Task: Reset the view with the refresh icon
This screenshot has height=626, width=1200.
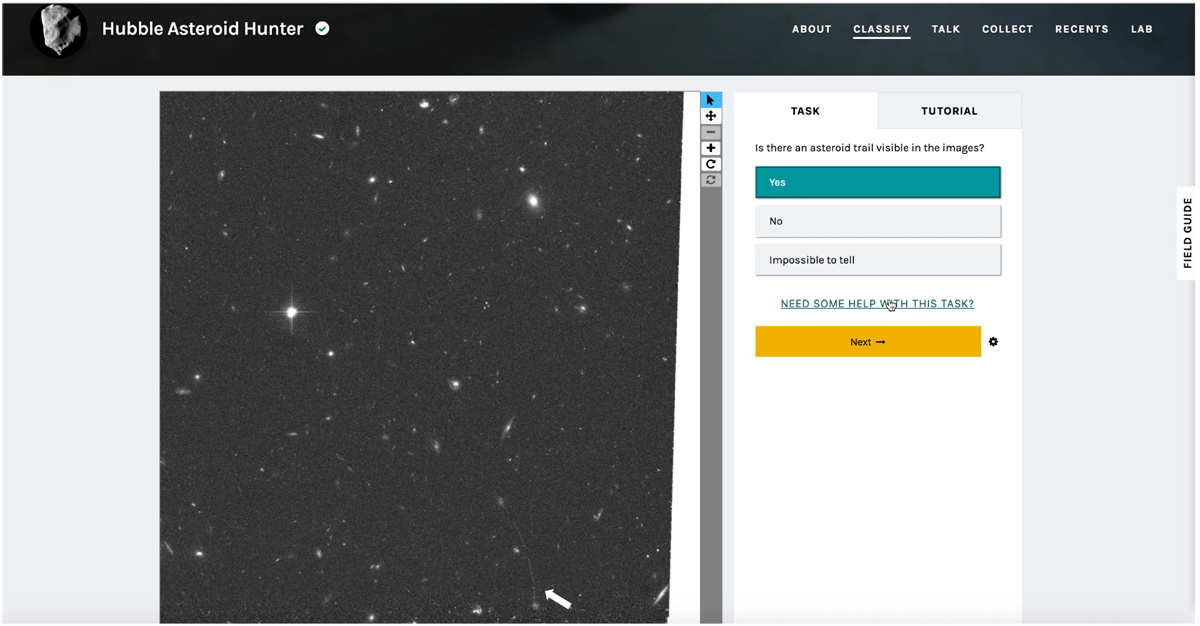Action: tap(710, 180)
